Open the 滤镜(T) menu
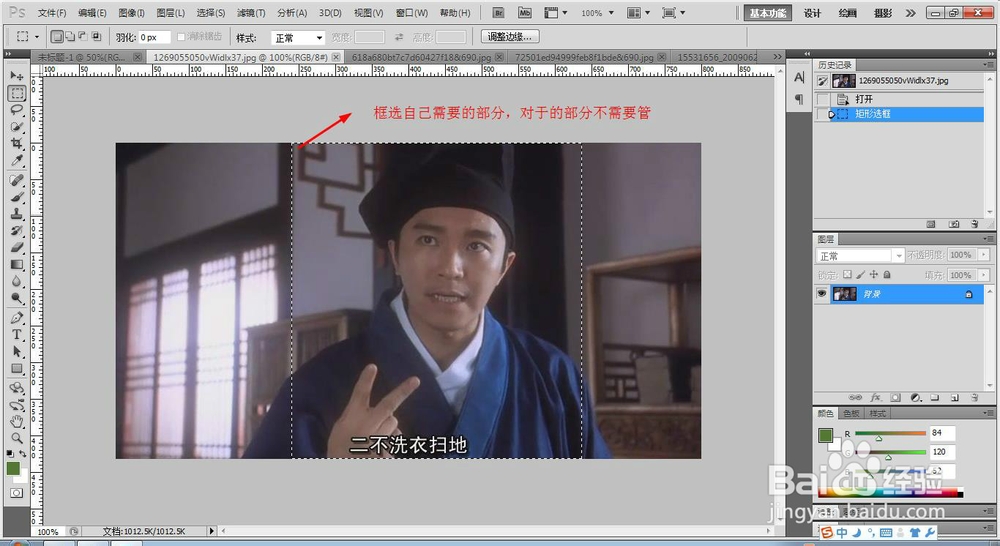This screenshot has height=546, width=1000. point(251,13)
